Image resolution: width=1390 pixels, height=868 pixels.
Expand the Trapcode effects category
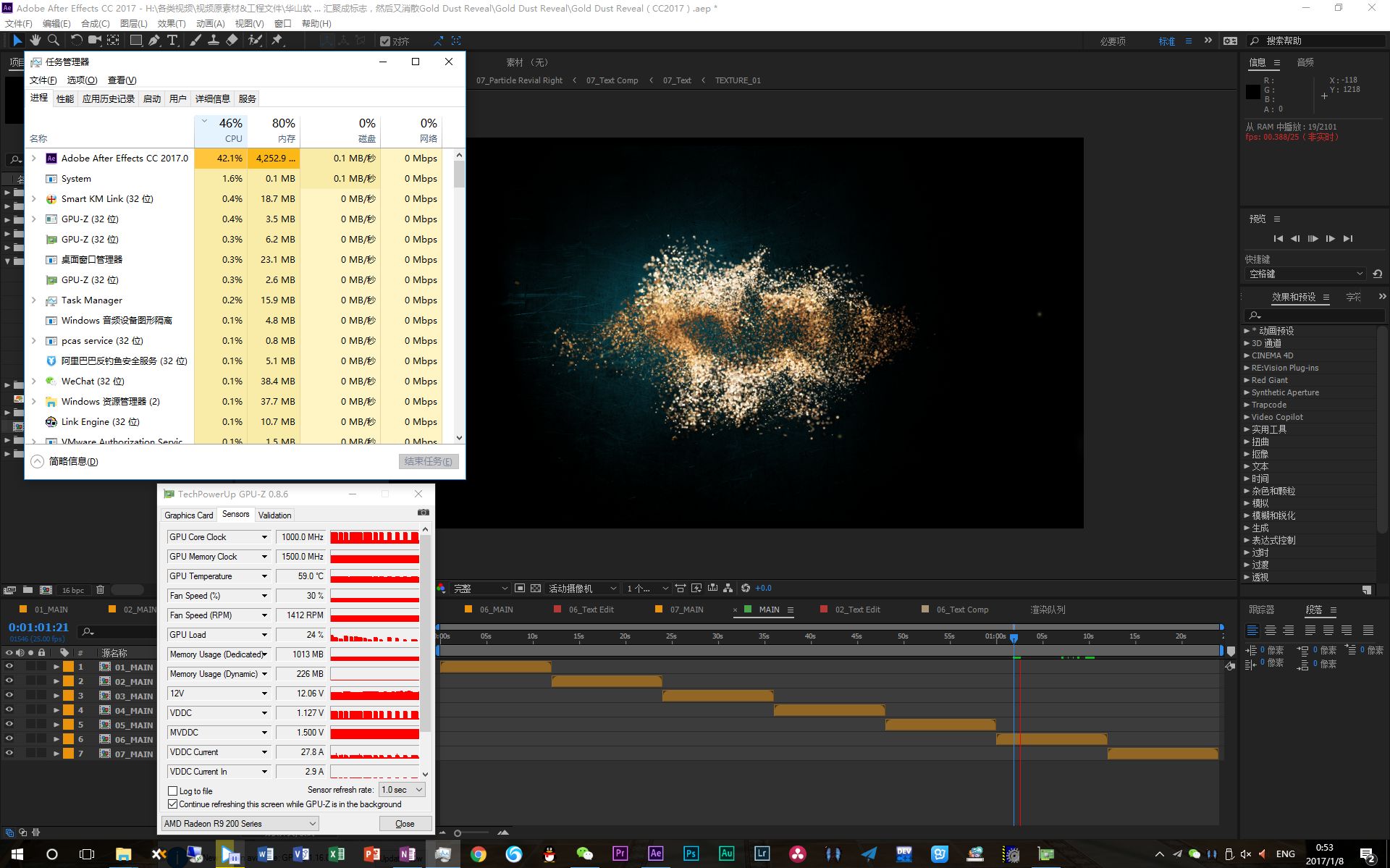click(x=1247, y=405)
